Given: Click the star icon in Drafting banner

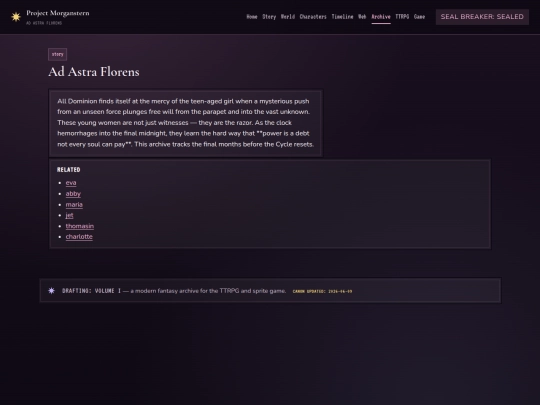Looking at the screenshot, I should click(x=51, y=291).
